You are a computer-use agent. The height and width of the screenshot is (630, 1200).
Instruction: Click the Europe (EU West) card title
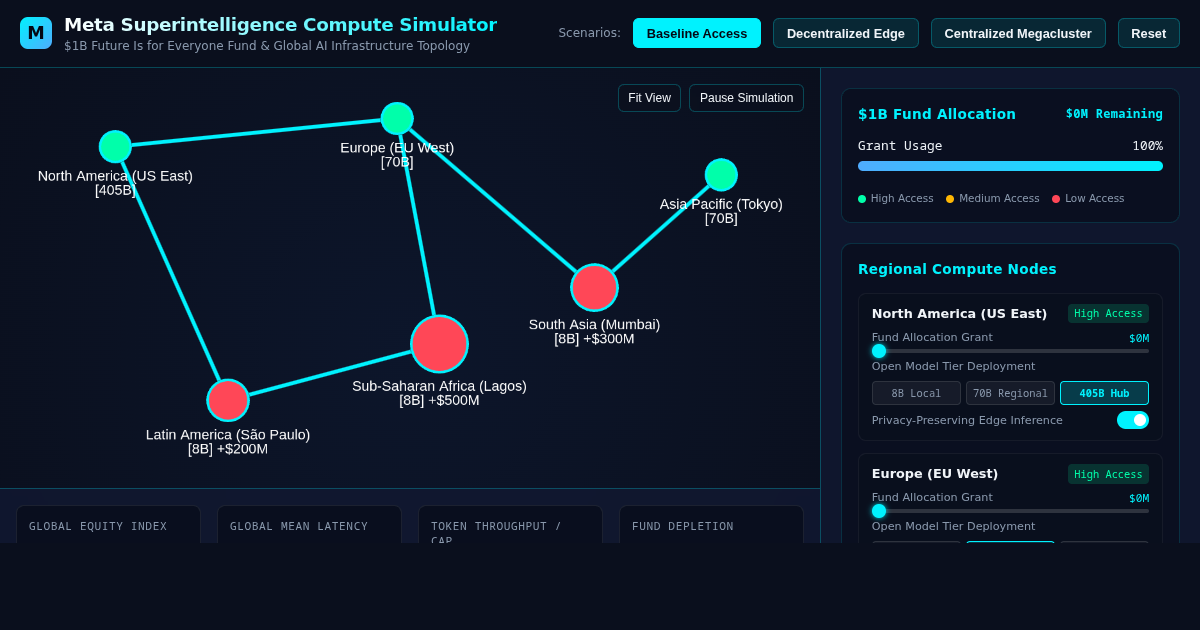(x=935, y=474)
